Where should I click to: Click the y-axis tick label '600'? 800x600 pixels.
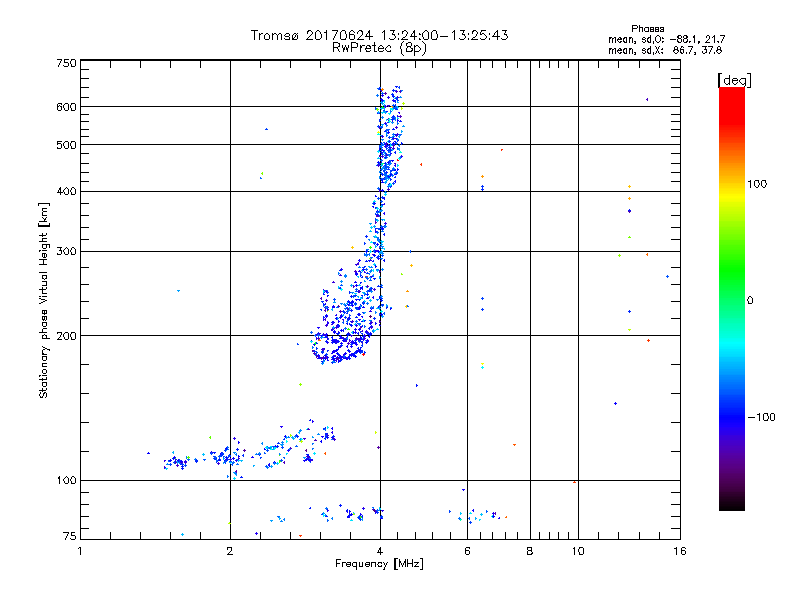click(x=66, y=107)
